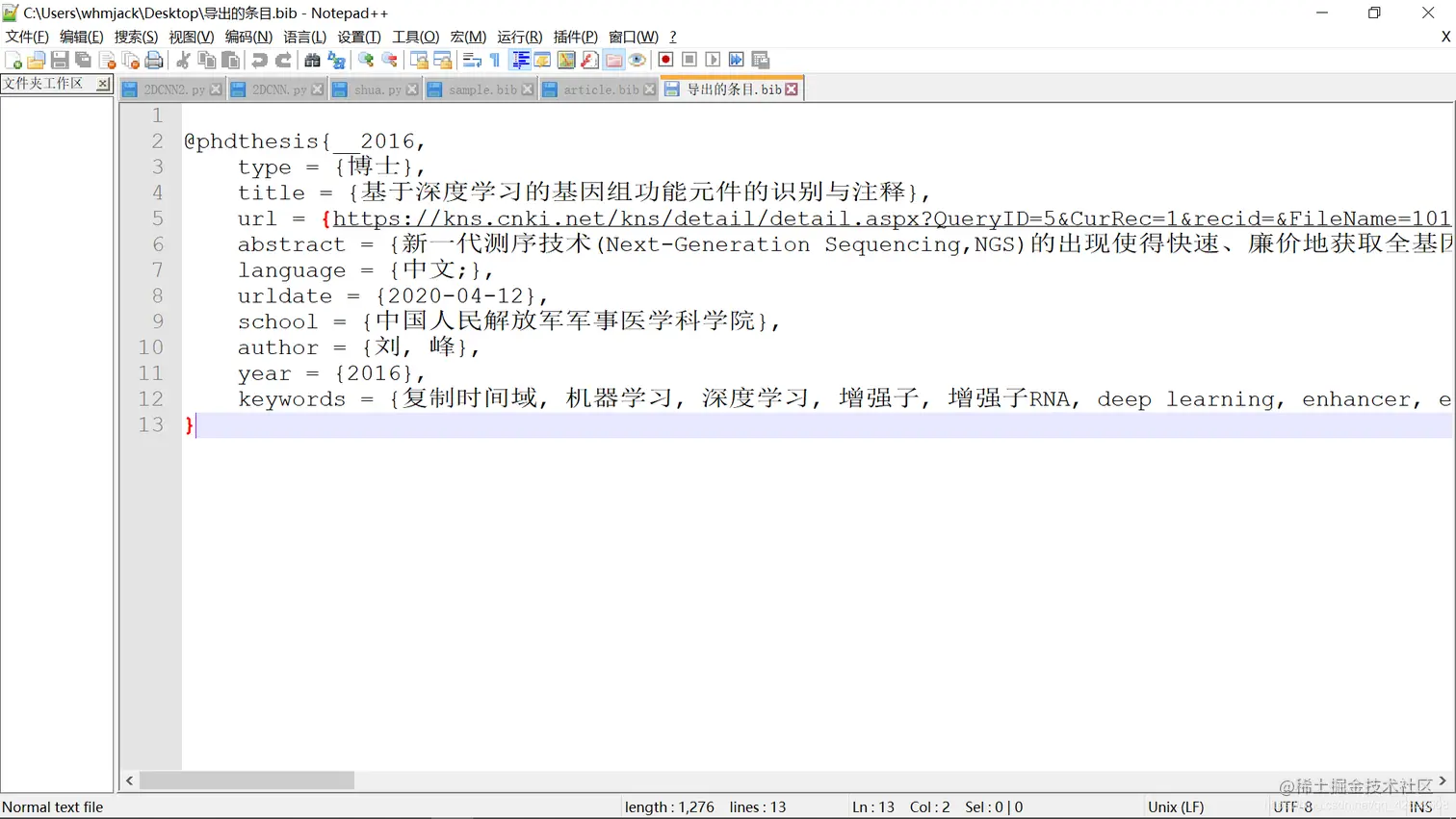1456x819 pixels.
Task: Open the 视图(V) menu
Action: 191,37
